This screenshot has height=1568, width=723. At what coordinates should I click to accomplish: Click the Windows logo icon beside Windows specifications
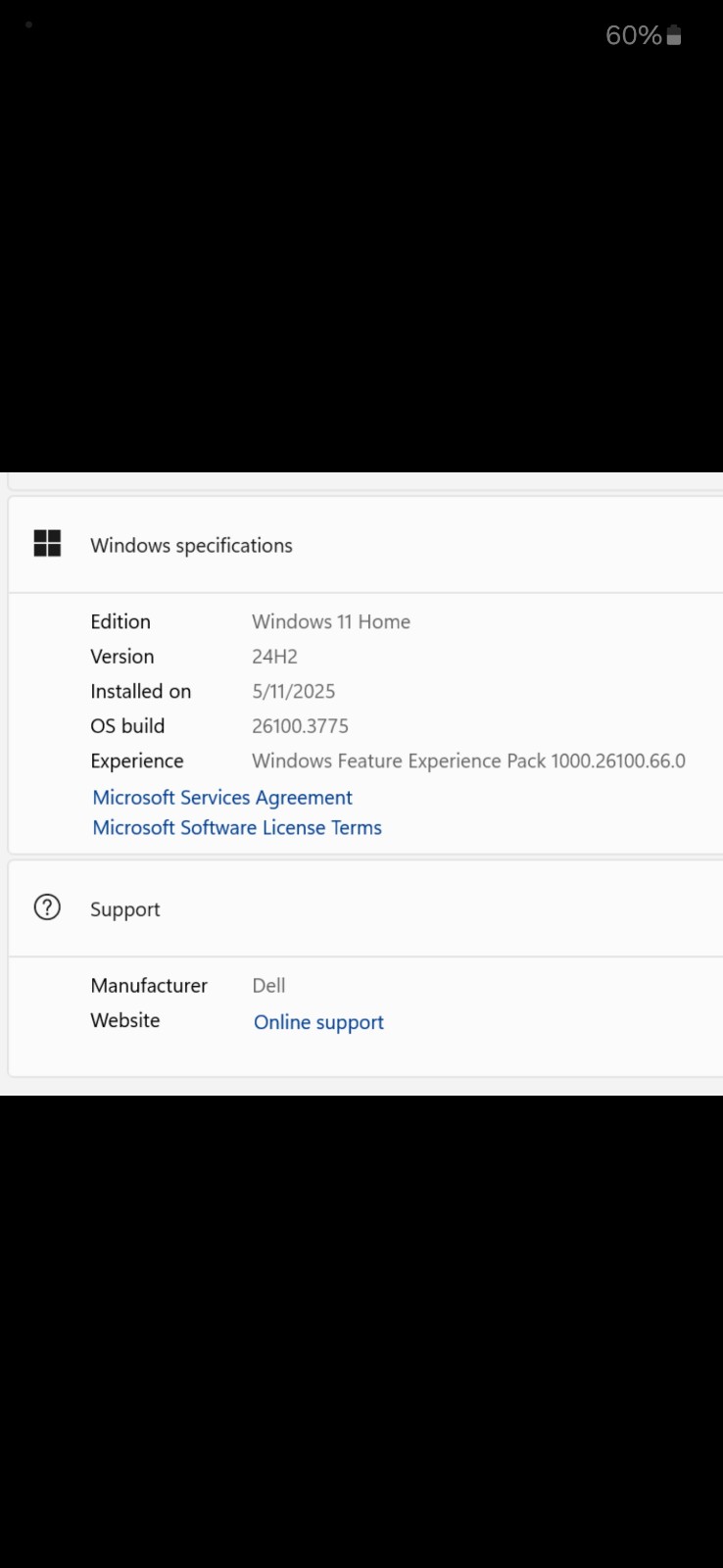click(x=47, y=543)
